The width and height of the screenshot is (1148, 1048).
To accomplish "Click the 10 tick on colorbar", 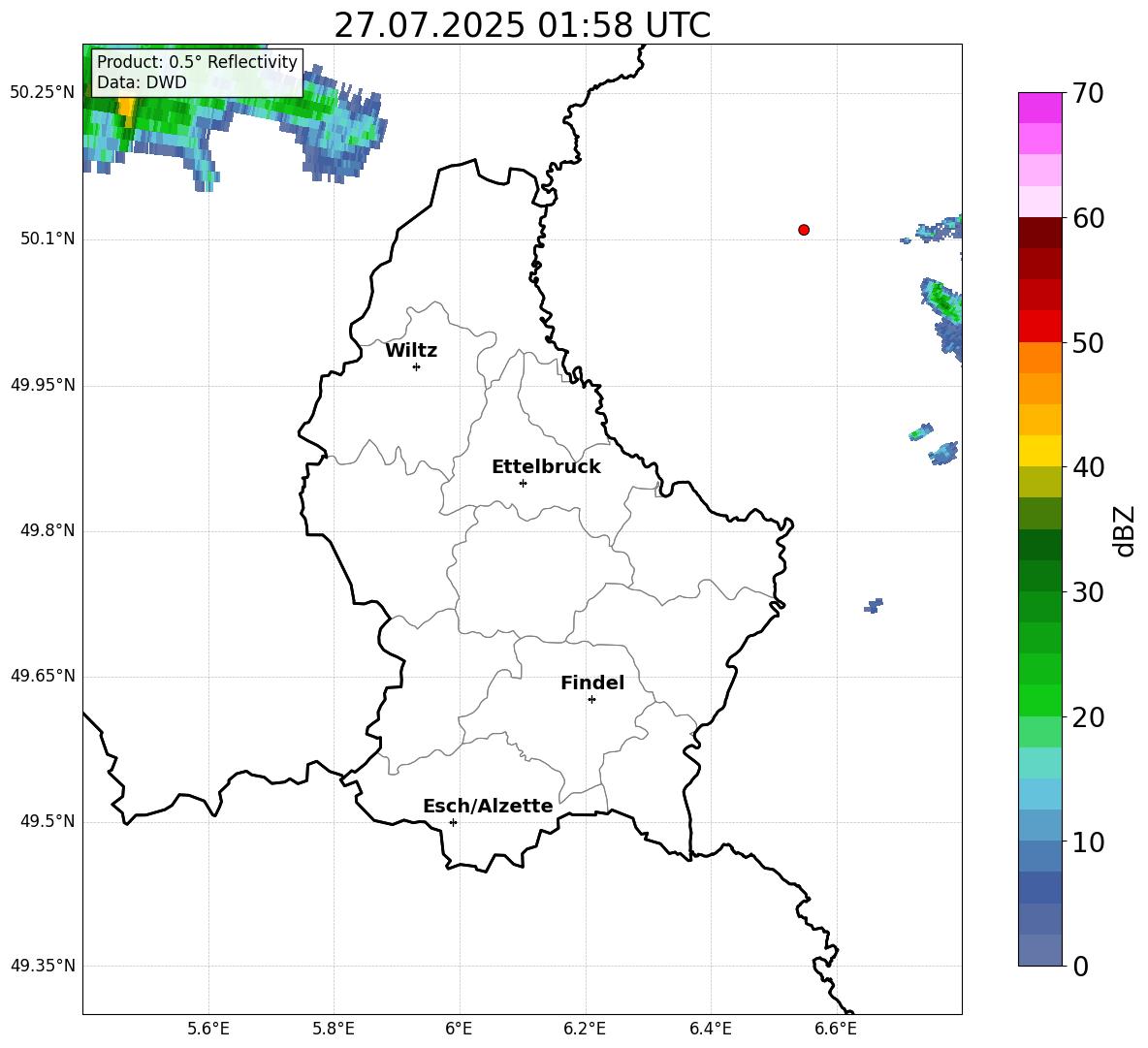I will click(1088, 842).
